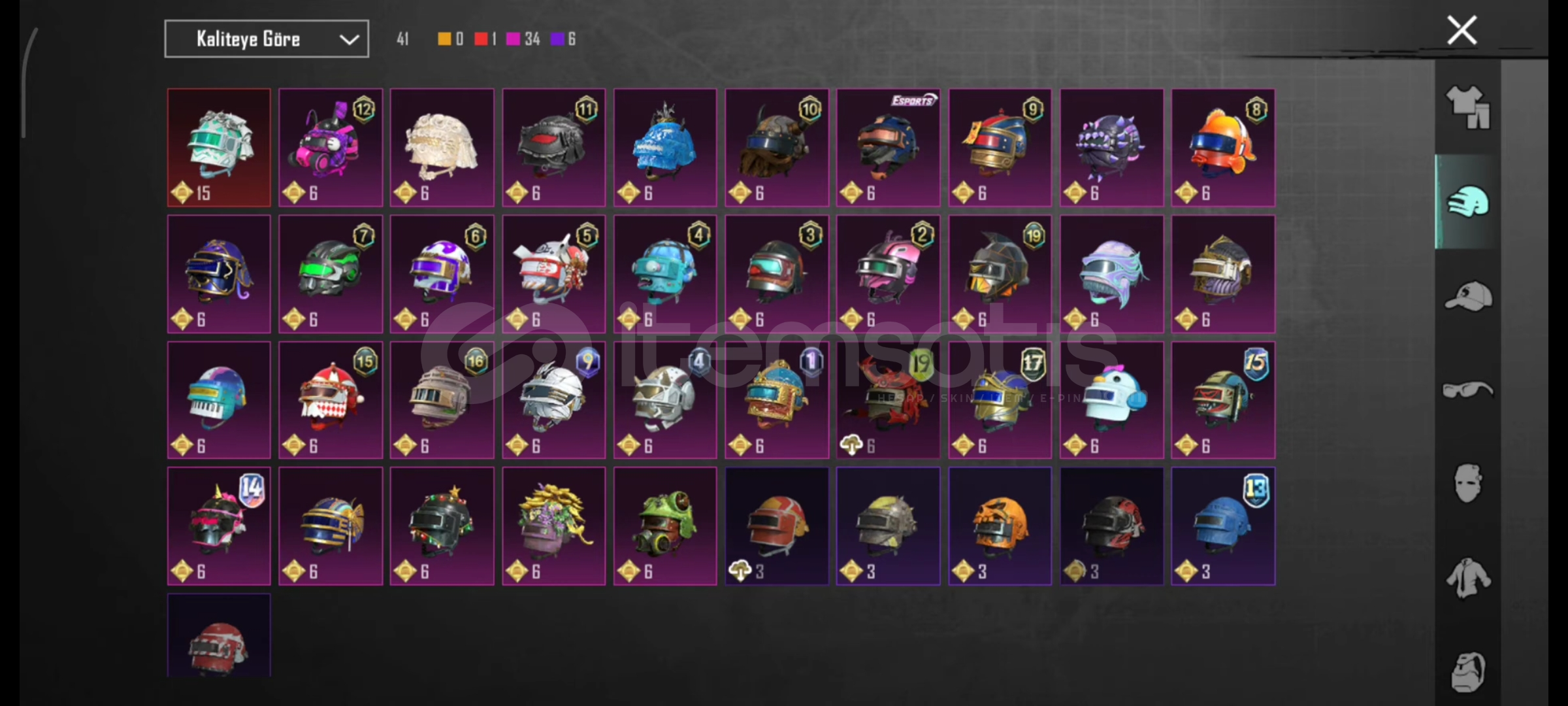
Task: Select the blue helmet with badge 13
Action: point(1223,526)
